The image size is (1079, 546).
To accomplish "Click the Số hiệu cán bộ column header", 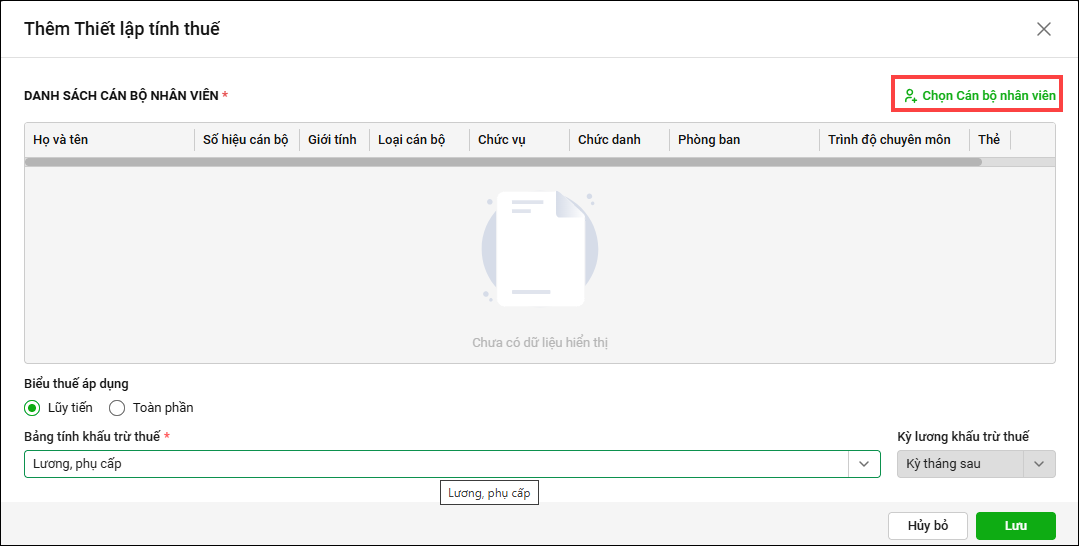I will click(245, 140).
